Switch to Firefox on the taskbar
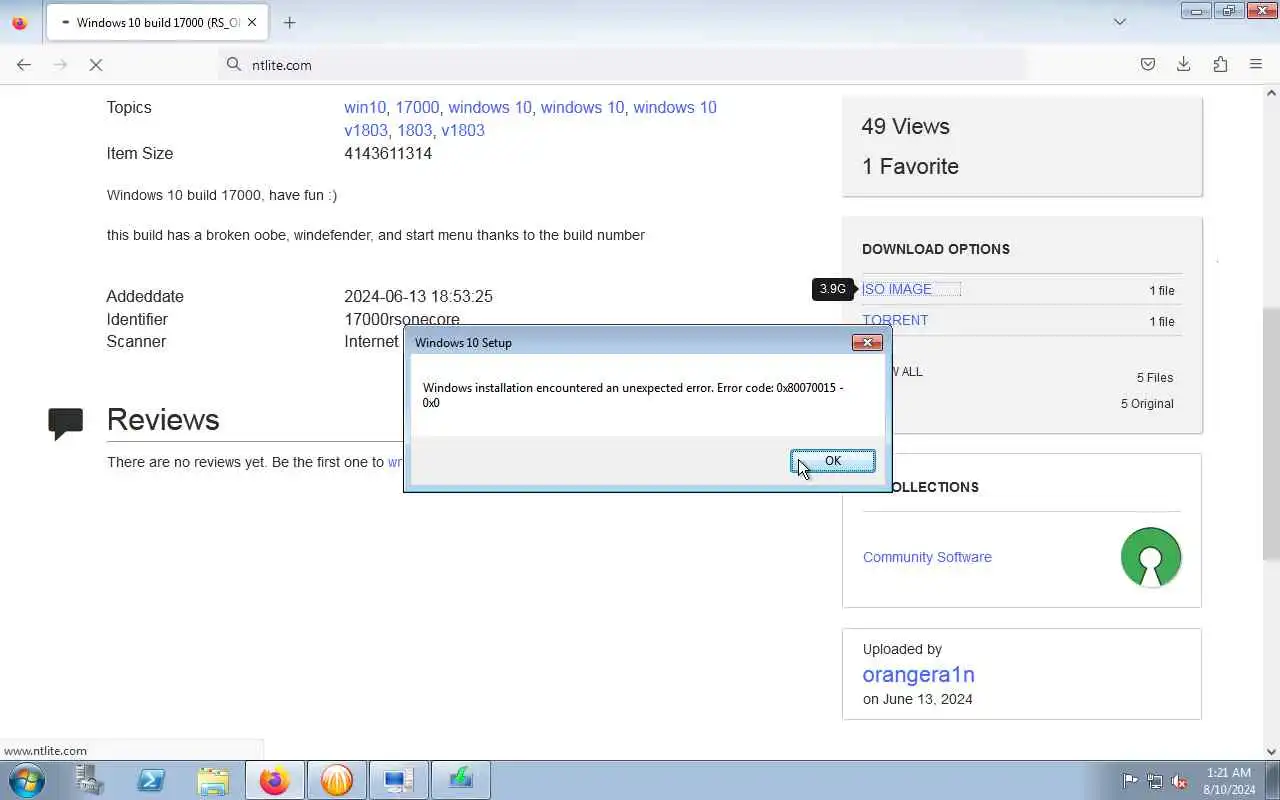 (x=275, y=780)
